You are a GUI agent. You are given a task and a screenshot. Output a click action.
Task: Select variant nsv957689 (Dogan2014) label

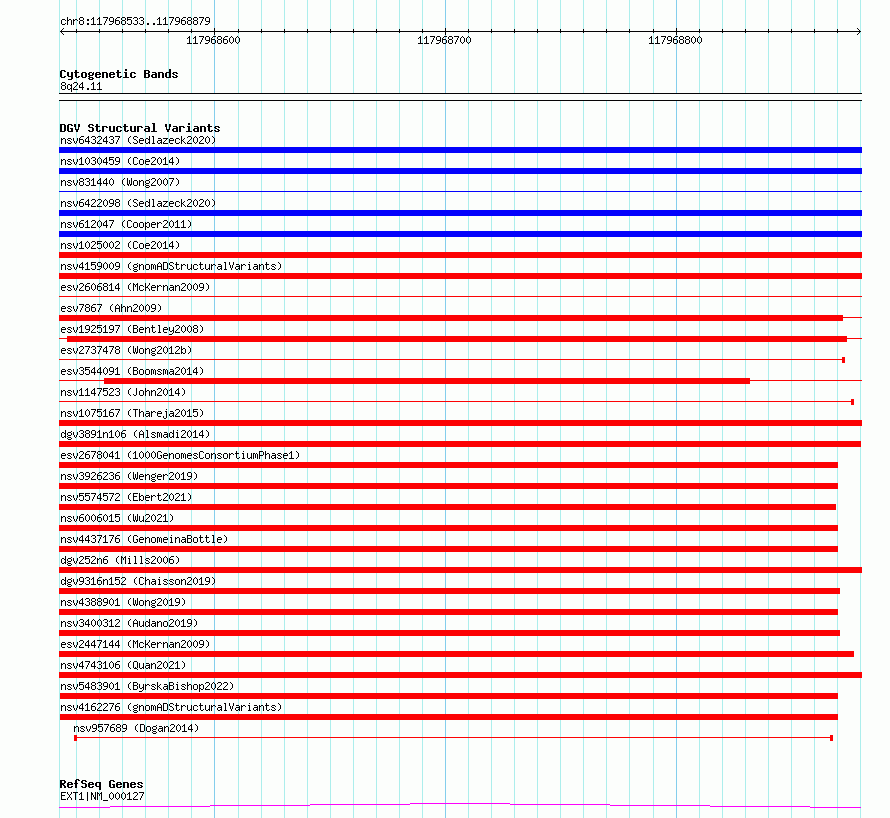[136, 728]
